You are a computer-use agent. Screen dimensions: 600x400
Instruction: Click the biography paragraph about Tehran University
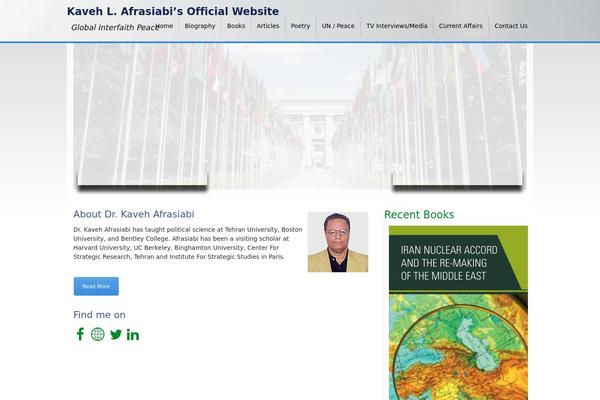click(x=188, y=243)
